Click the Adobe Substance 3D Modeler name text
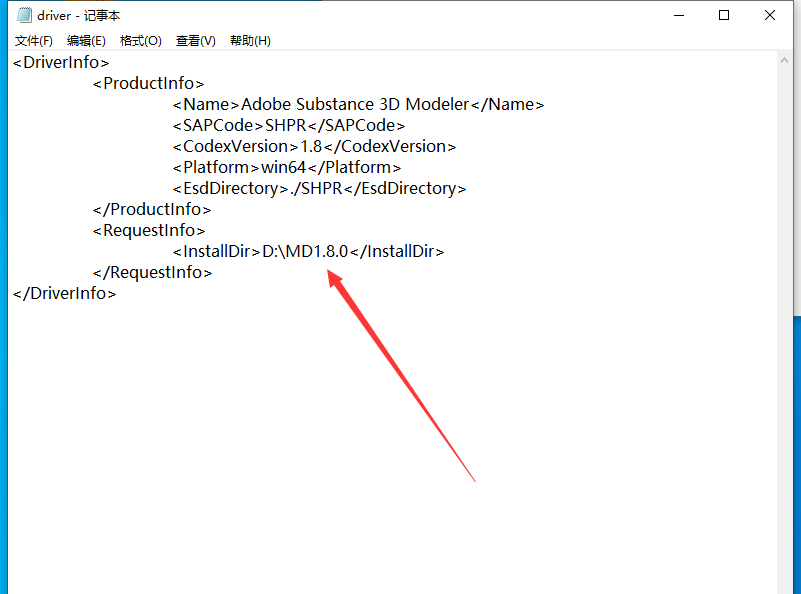The image size is (801, 594). pos(355,105)
